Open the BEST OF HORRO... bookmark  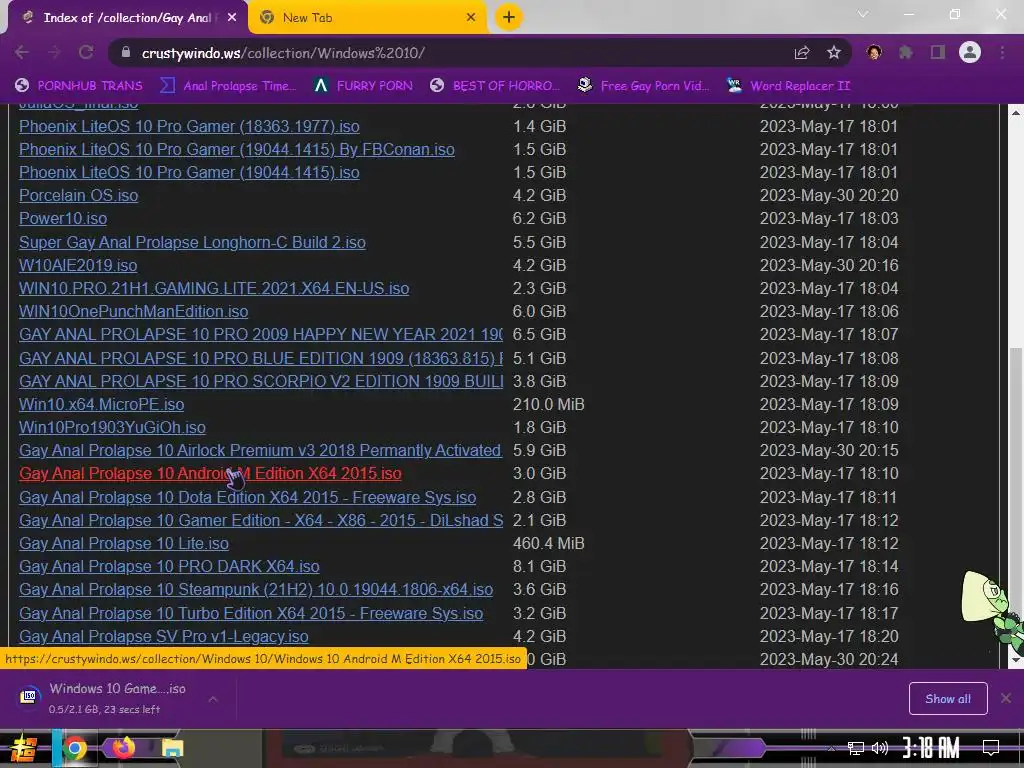[495, 86]
